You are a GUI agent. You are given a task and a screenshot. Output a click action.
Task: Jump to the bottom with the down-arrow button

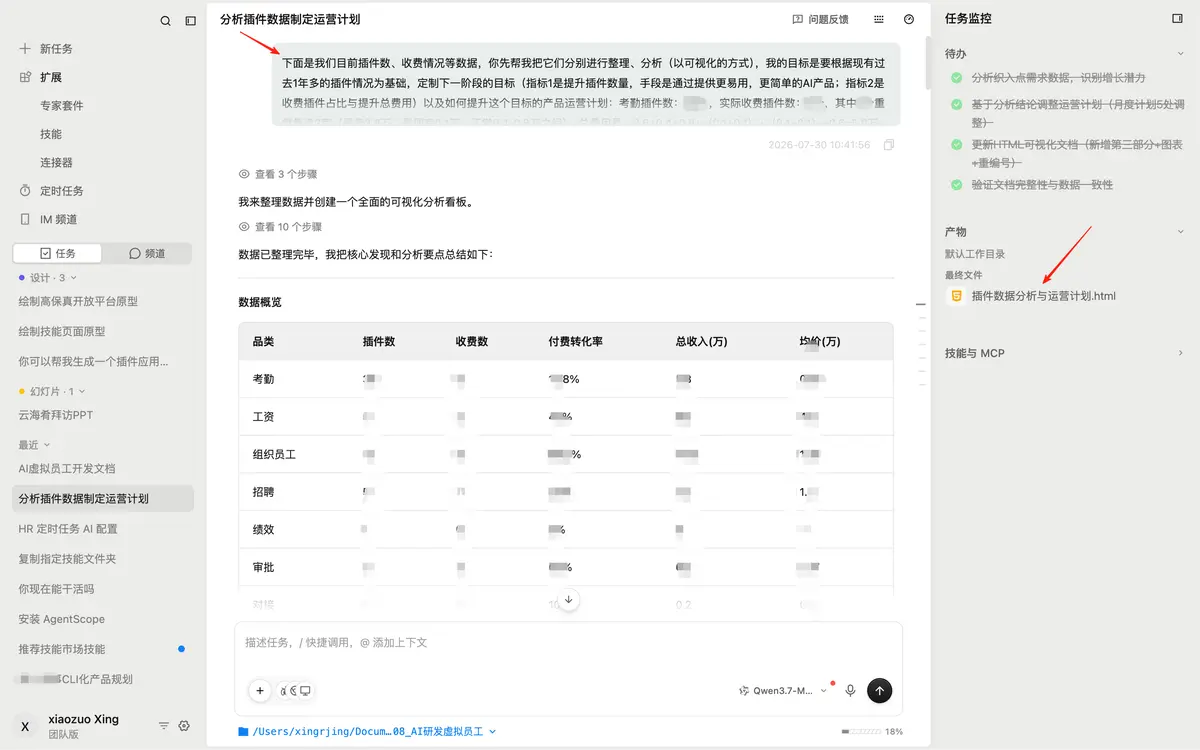569,600
